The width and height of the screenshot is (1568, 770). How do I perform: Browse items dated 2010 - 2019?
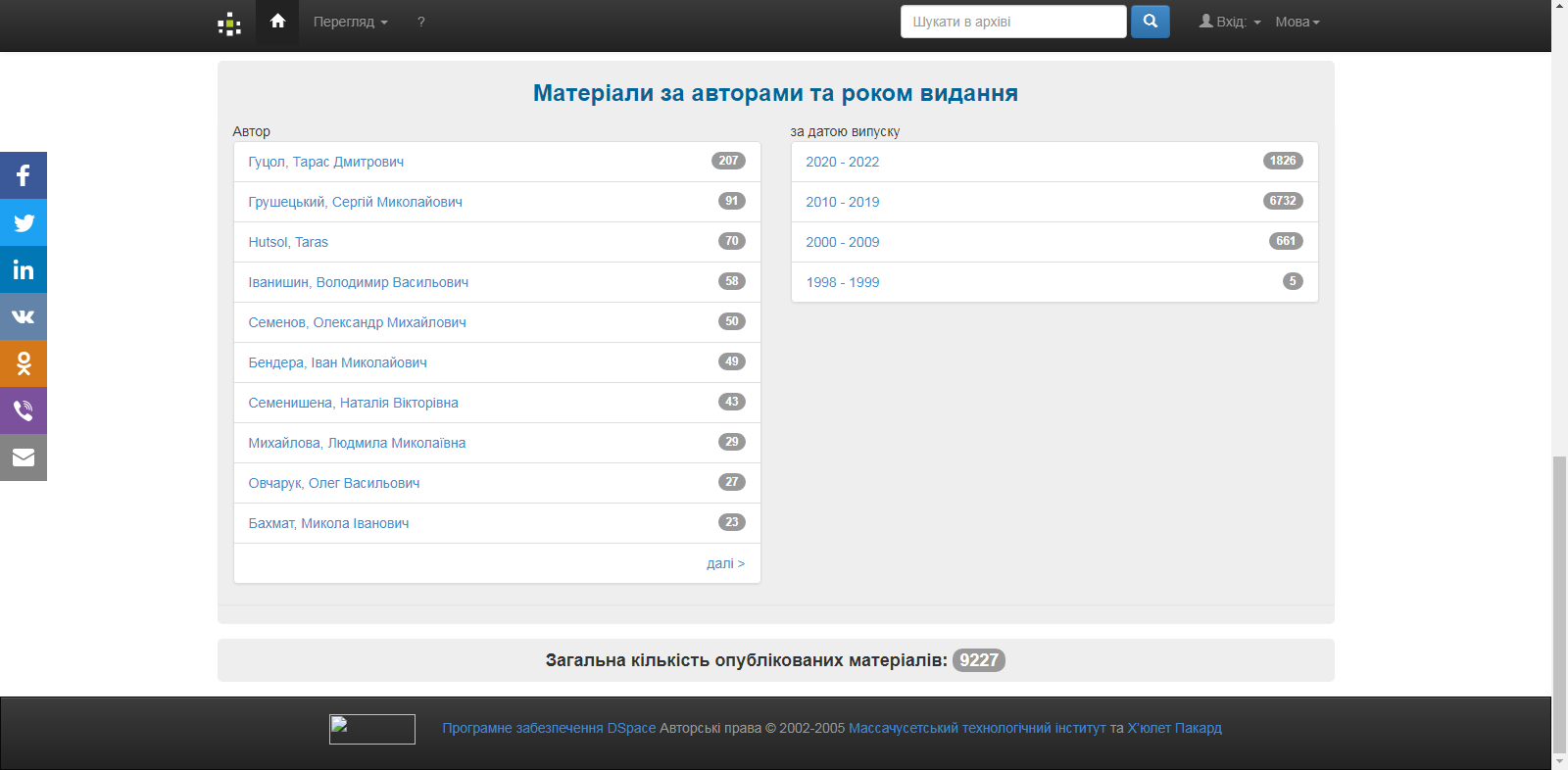coord(843,202)
